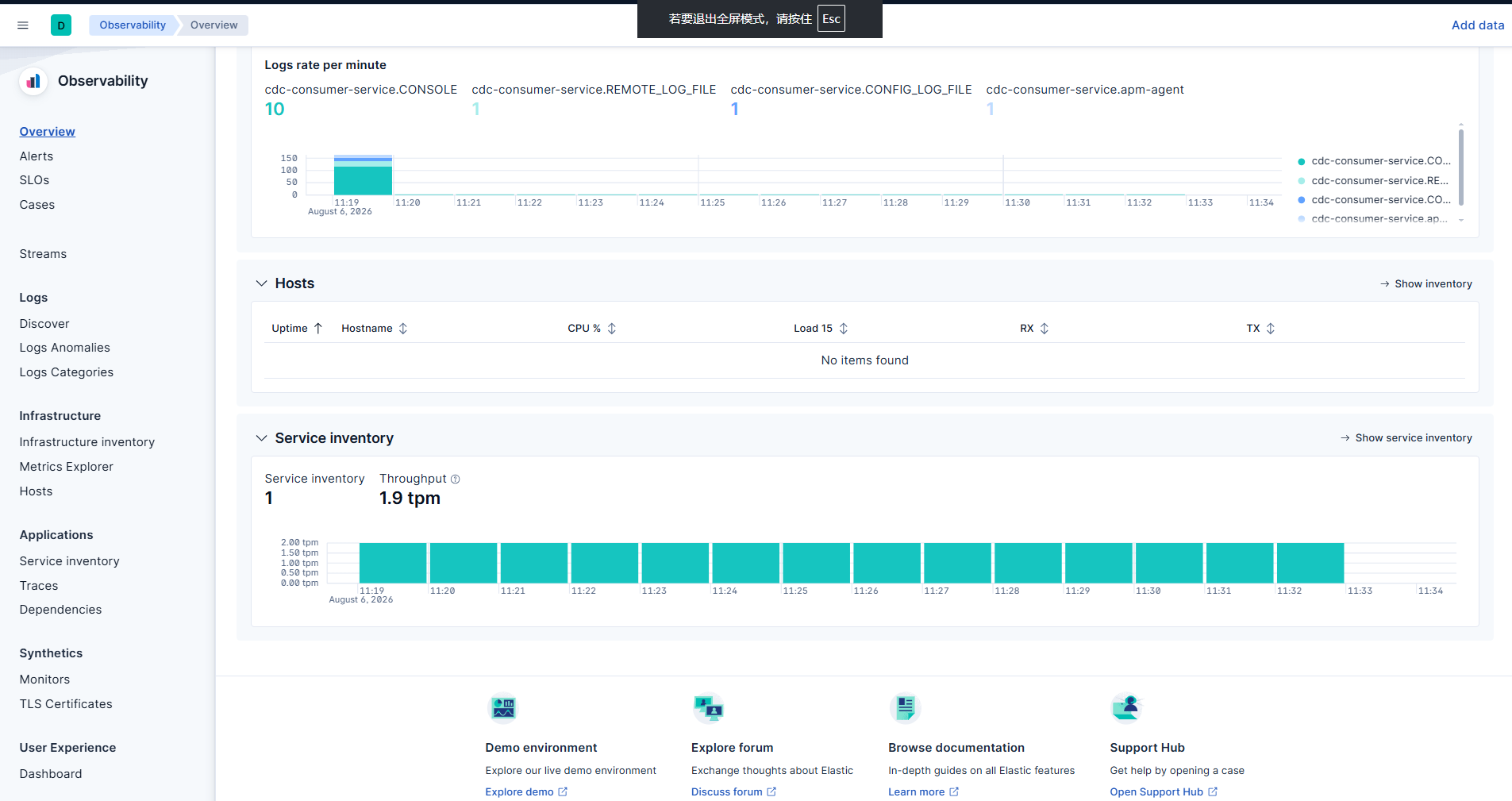Go to Alerts in sidebar
Image resolution: width=1512 pixels, height=801 pixels.
click(37, 156)
